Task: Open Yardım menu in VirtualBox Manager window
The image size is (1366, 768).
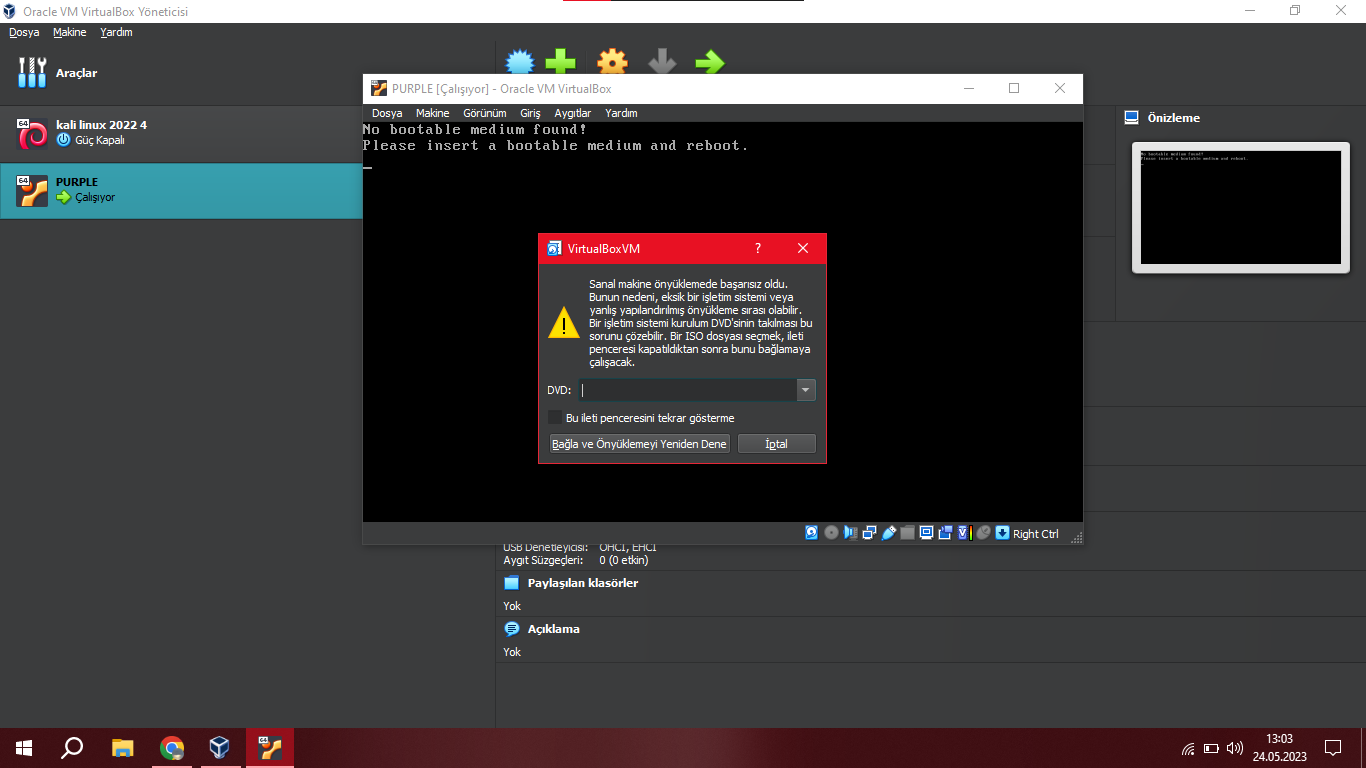Action: point(117,32)
